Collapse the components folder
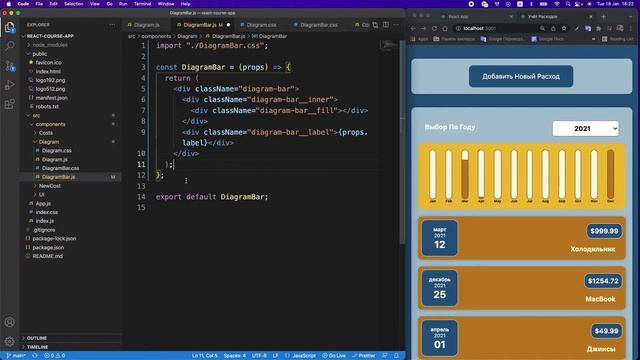The width and height of the screenshot is (640, 360). pyautogui.click(x=50, y=124)
